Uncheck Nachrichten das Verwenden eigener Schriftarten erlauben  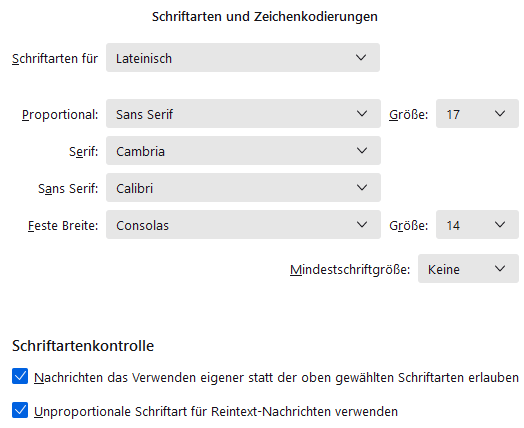coord(20,376)
